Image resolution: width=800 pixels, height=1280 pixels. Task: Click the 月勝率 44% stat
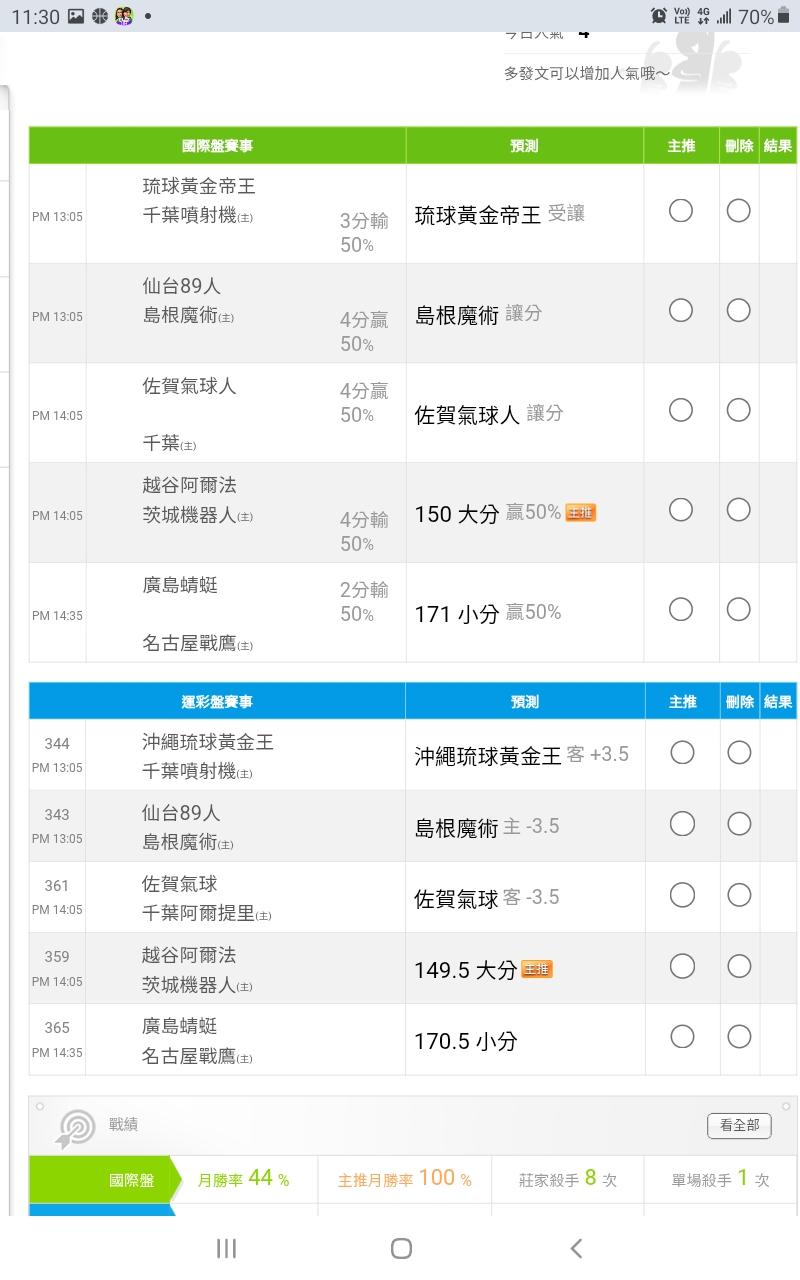tap(243, 1179)
